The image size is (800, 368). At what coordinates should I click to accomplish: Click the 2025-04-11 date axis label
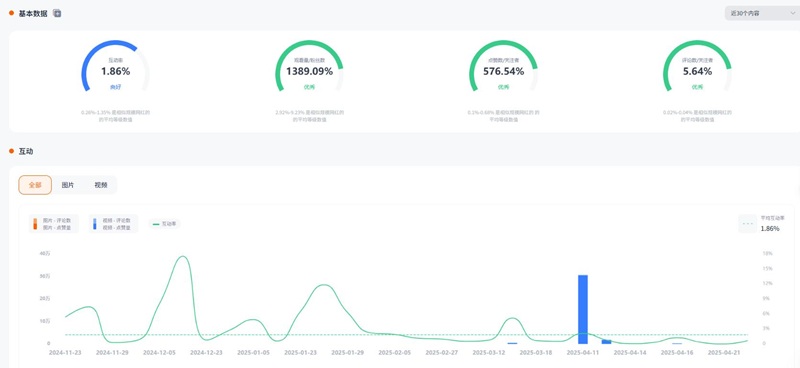[x=583, y=353]
